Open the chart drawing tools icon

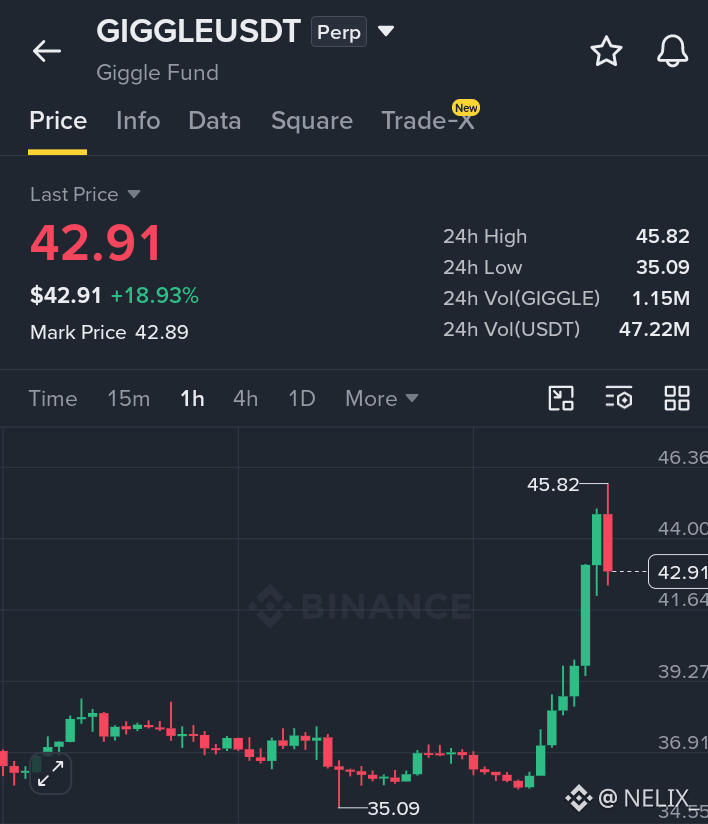tap(561, 398)
